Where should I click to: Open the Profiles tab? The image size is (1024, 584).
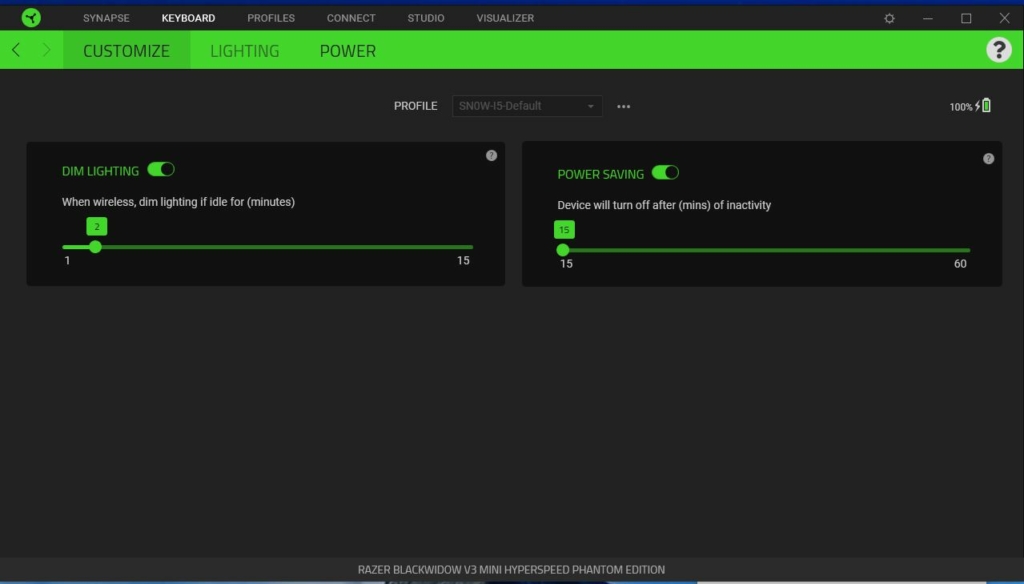pos(271,18)
